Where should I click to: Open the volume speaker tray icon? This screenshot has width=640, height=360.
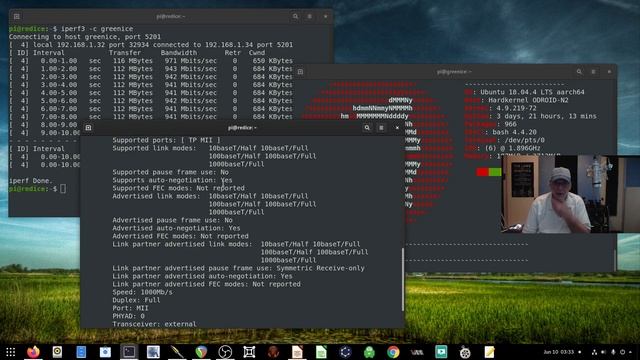[x=604, y=352]
